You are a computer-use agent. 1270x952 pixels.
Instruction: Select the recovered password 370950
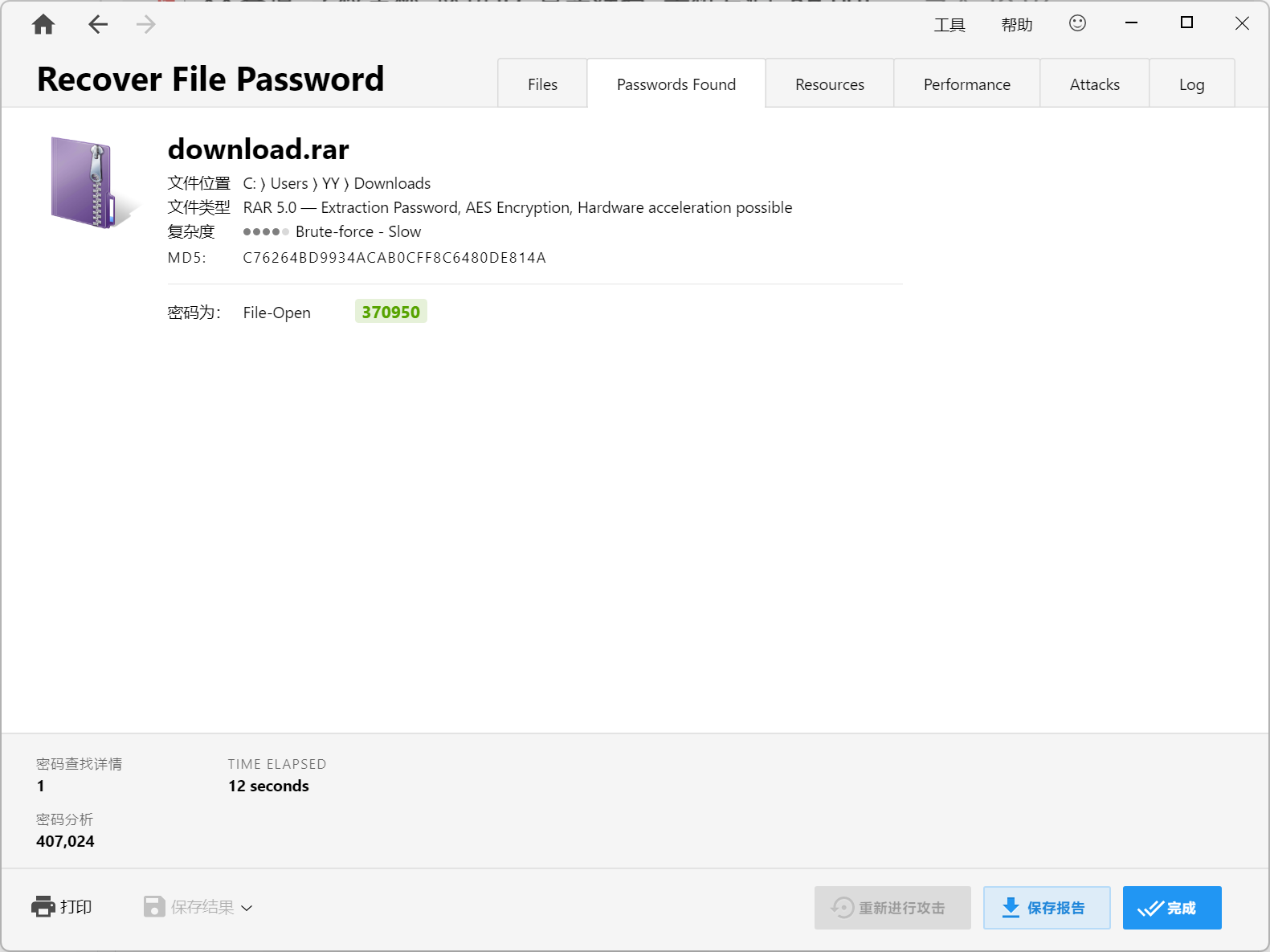coord(391,312)
